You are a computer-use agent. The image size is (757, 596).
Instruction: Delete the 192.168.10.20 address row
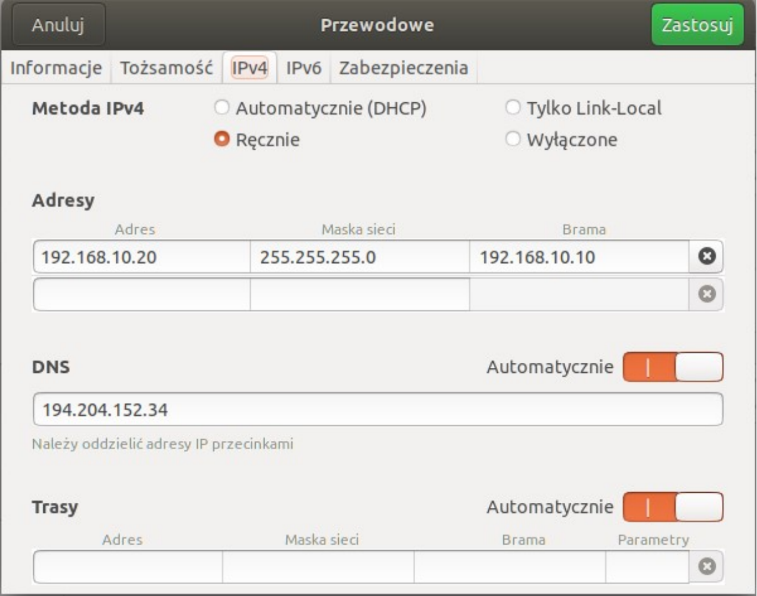pos(706,257)
